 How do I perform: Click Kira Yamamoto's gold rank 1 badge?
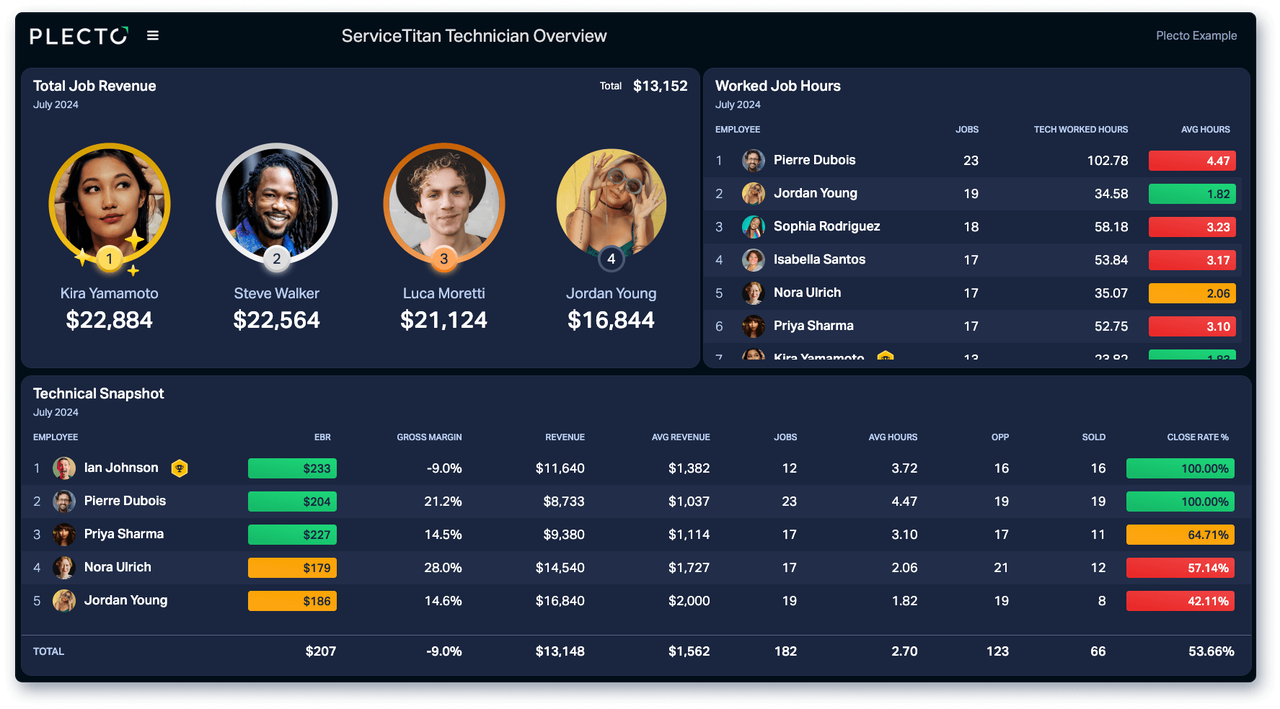(x=110, y=260)
